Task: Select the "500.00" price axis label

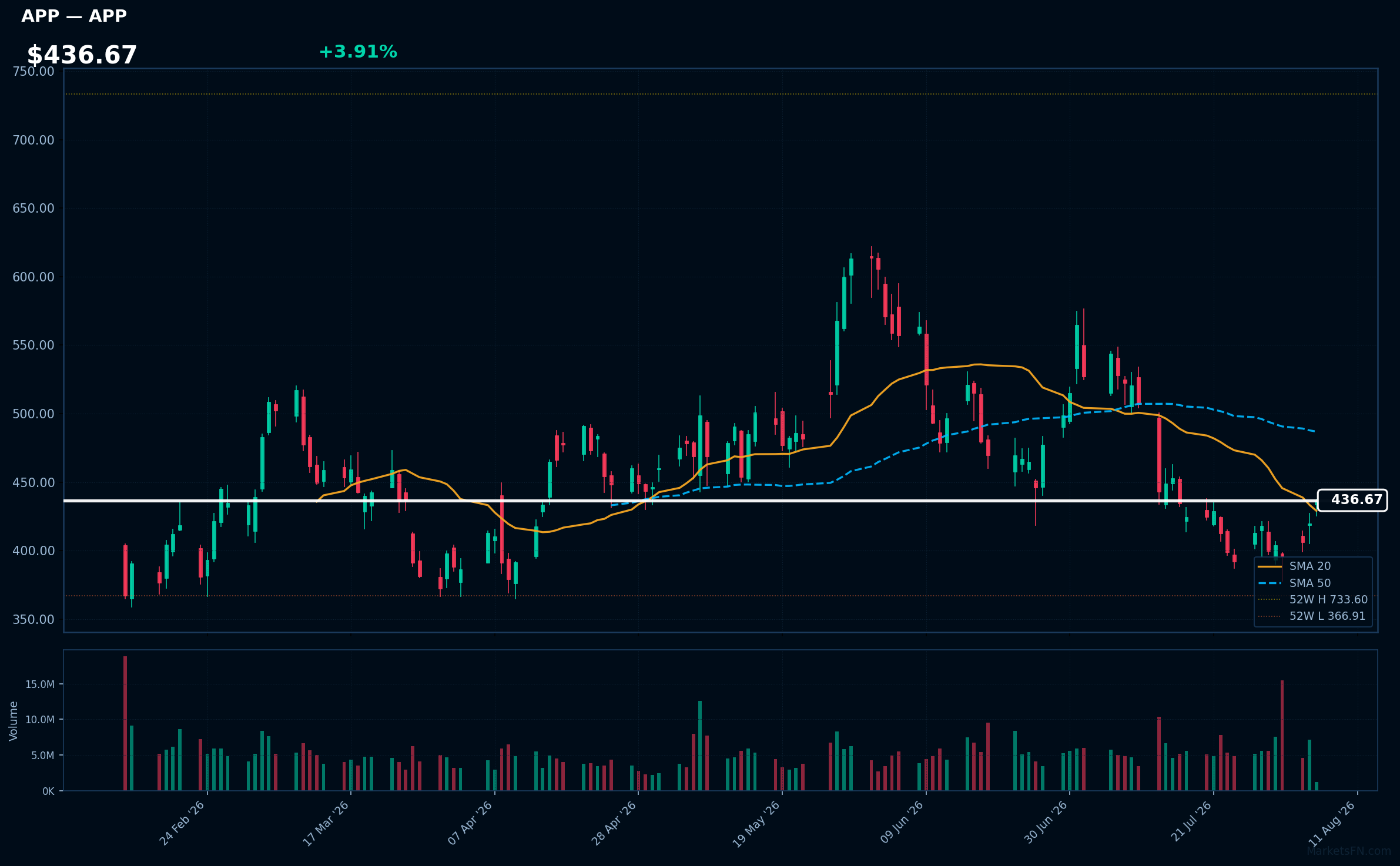Action: click(34, 414)
